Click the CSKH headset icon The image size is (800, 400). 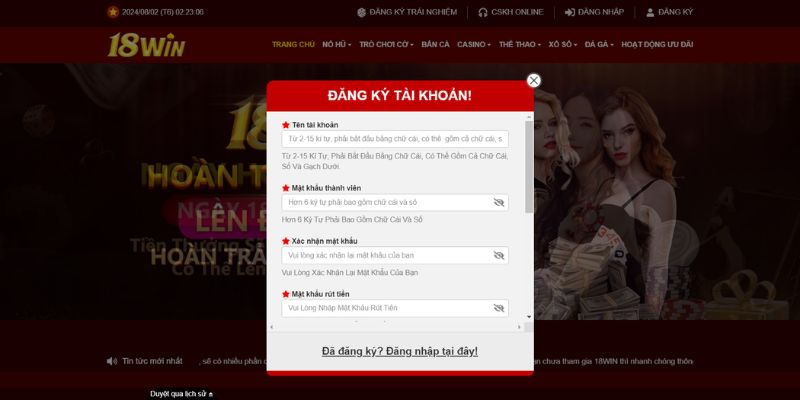point(483,12)
